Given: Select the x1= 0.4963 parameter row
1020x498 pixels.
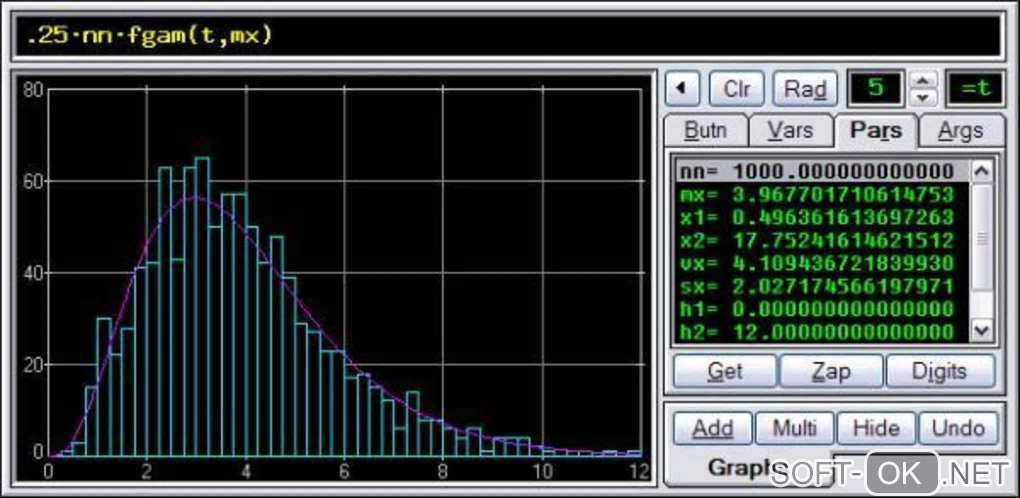Looking at the screenshot, I should (x=822, y=217).
